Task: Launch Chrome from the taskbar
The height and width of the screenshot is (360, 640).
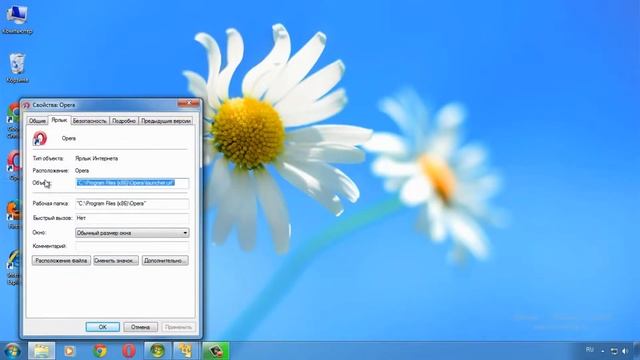Action: 100,351
